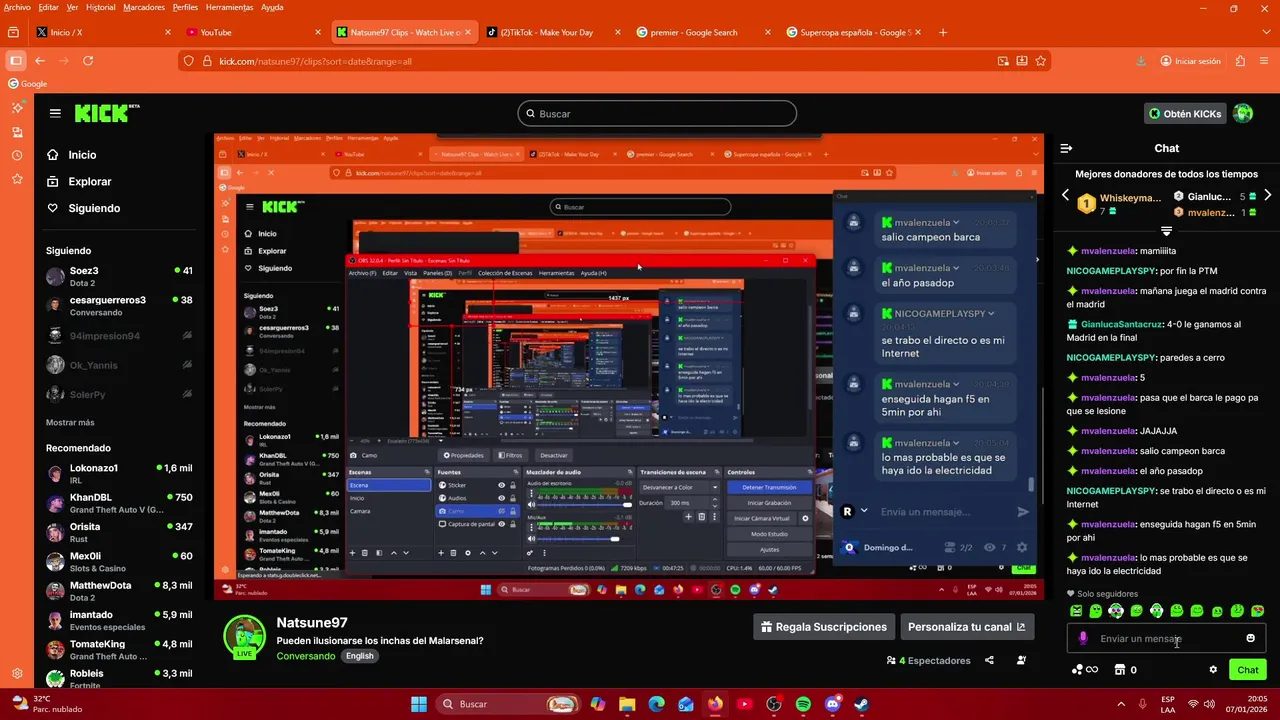Switch to the Supercopa española tab
The width and height of the screenshot is (1280, 720).
[x=853, y=32]
